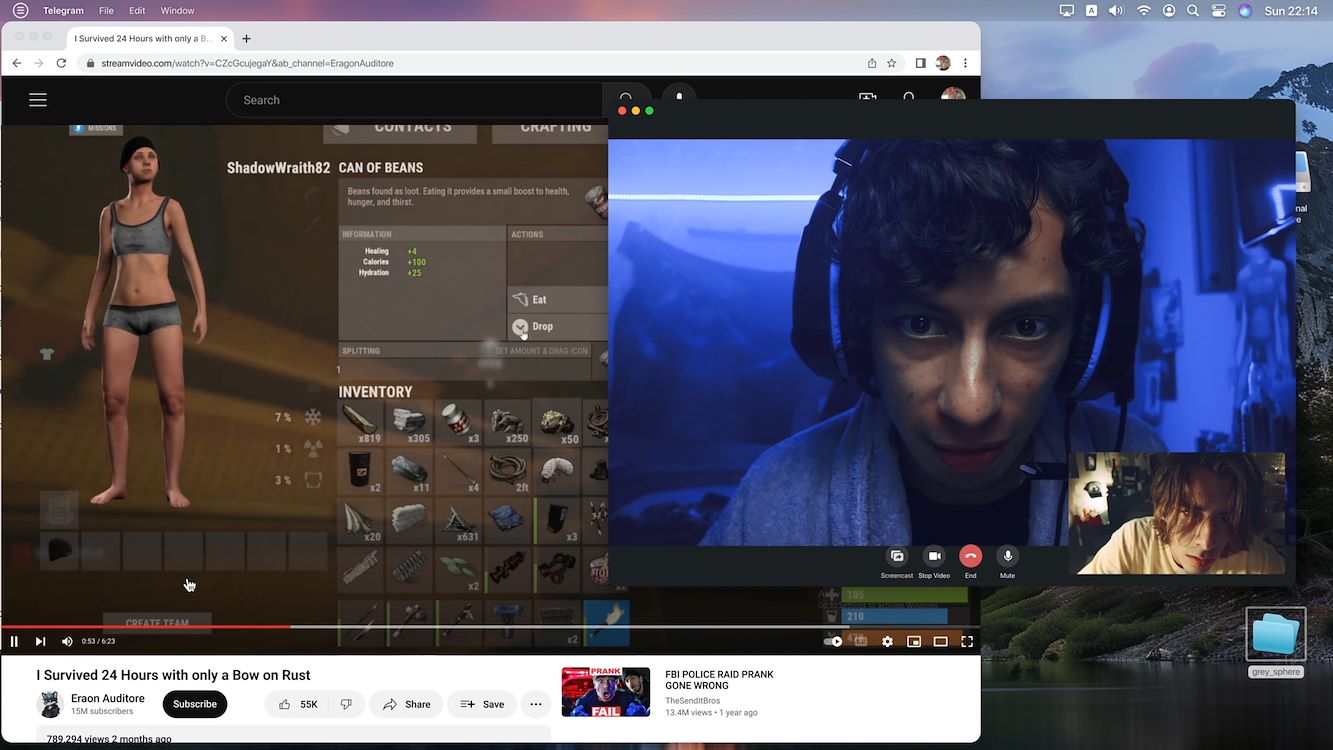Screen dimensions: 1333x750
Task: Open the Window menu in menu bar
Action: click(178, 11)
